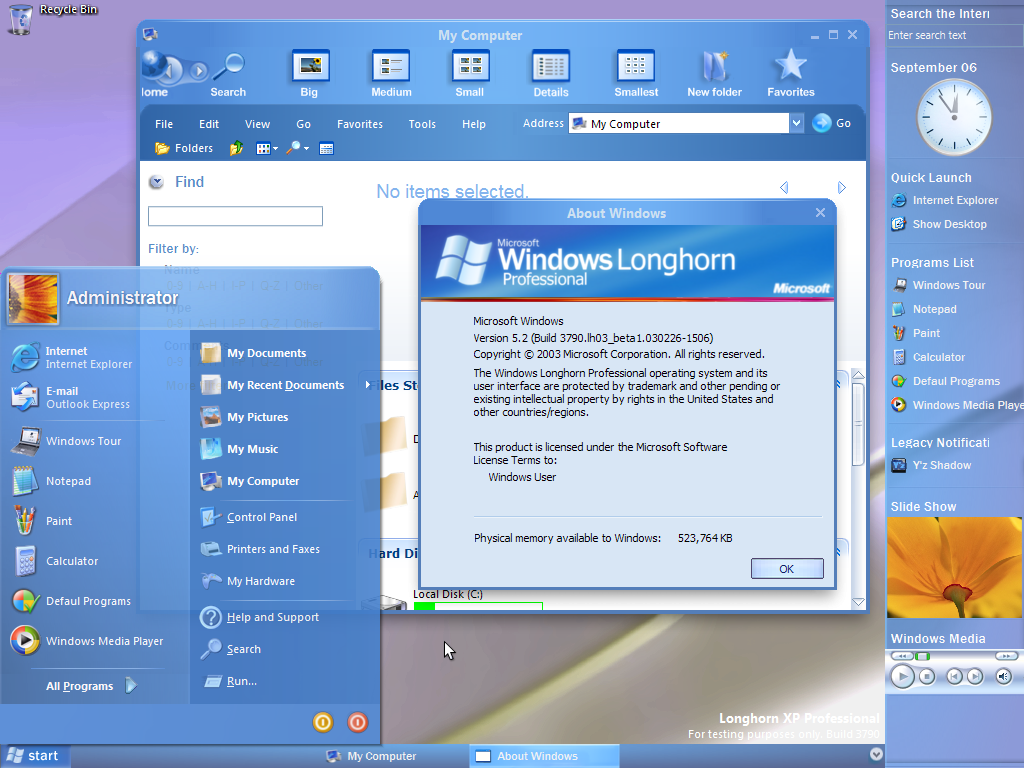The width and height of the screenshot is (1024, 768).
Task: Select the Details view icon in My Computer
Action: (x=551, y=73)
